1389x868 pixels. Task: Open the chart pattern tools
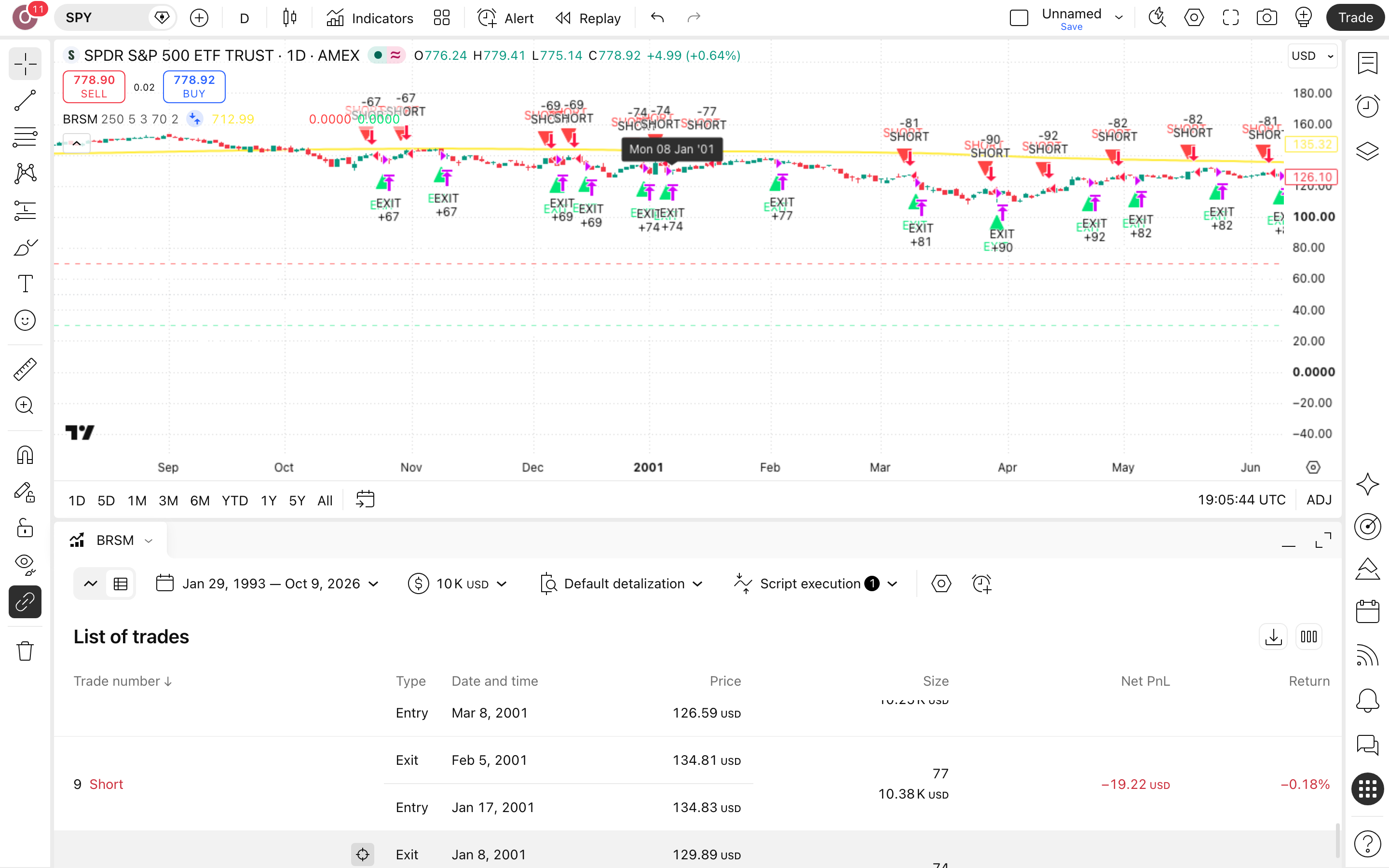coord(25,174)
